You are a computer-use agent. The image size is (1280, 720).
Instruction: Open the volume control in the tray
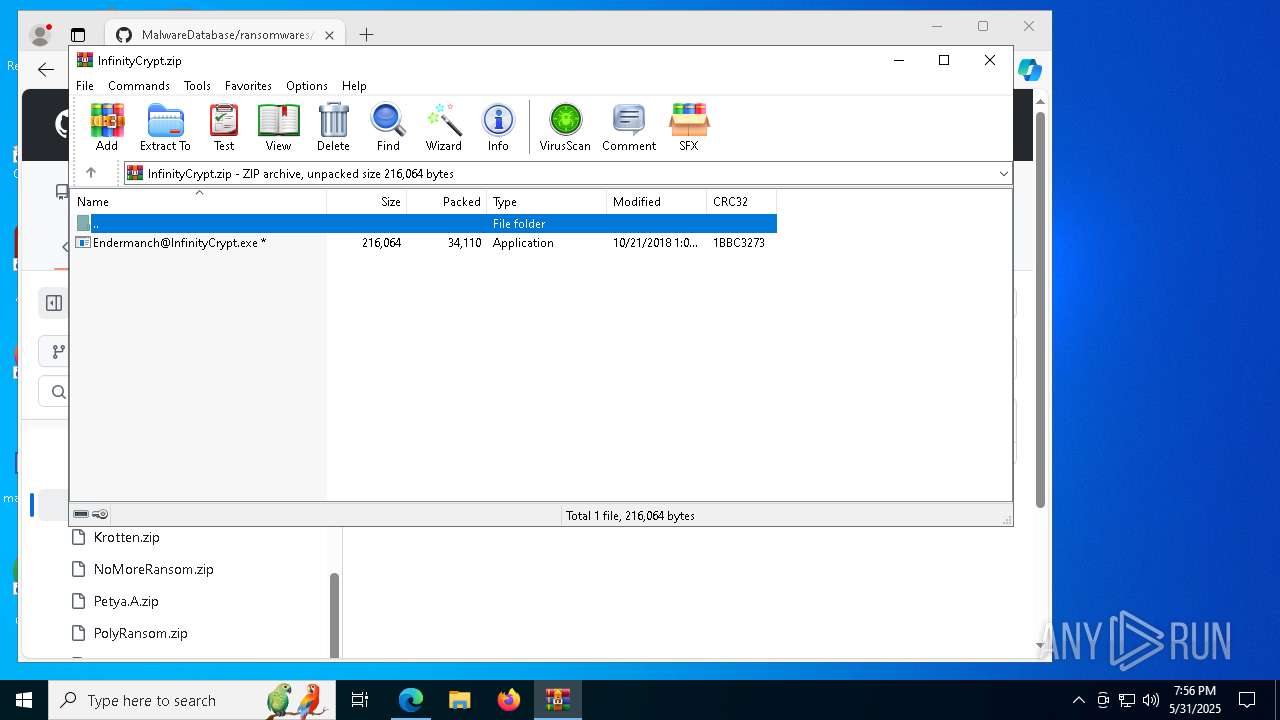click(1151, 700)
